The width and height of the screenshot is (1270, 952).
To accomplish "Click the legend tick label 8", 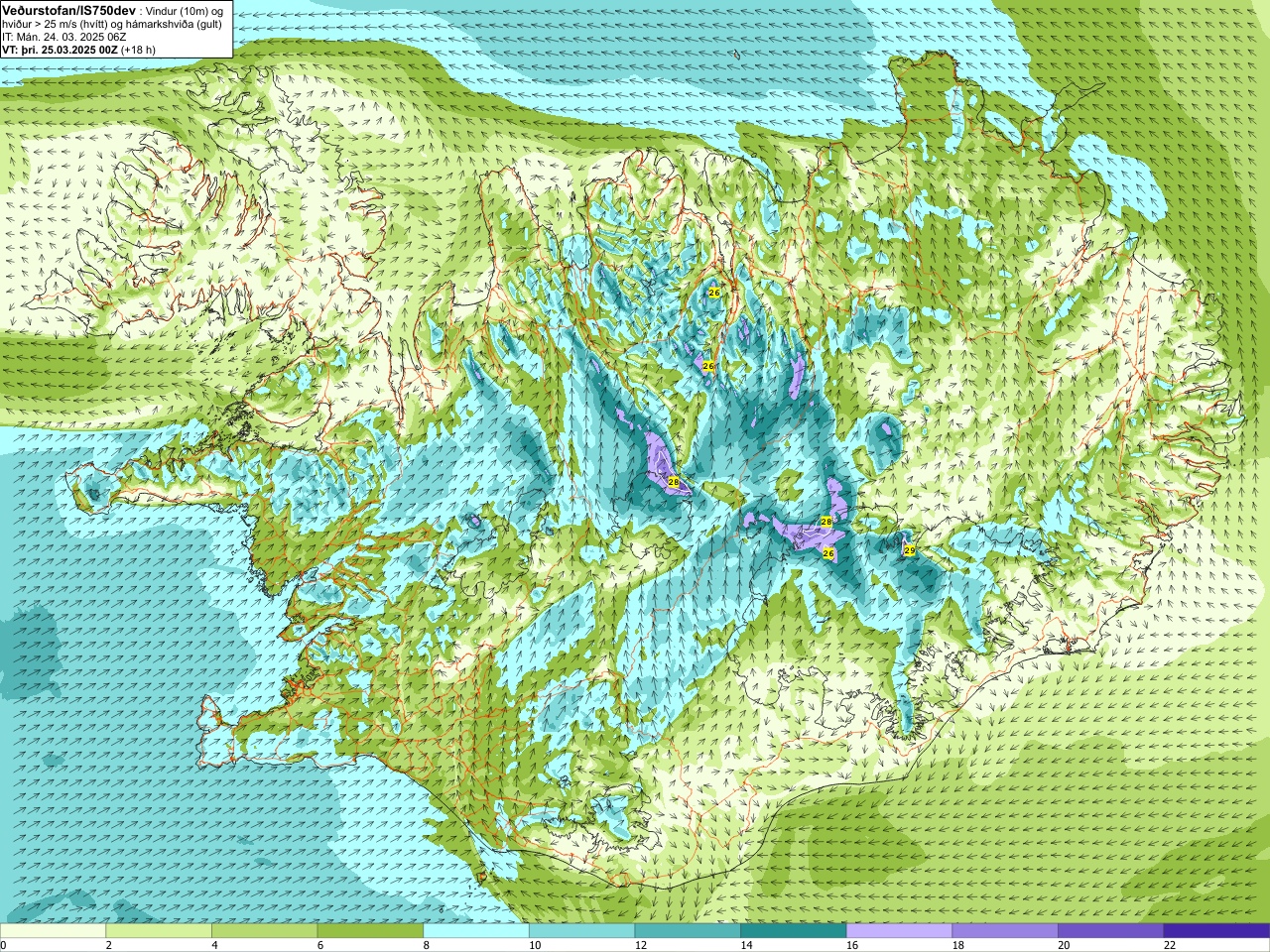I will [427, 945].
